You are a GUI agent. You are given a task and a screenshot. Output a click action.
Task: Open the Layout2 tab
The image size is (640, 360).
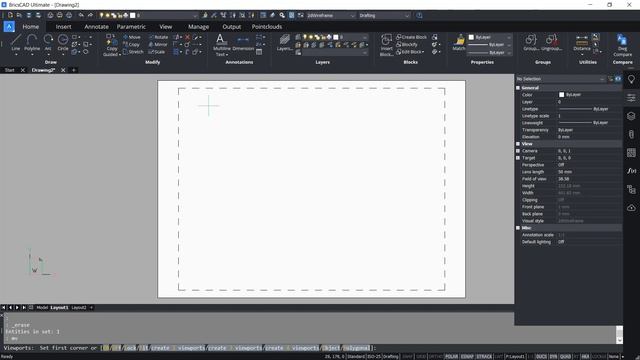click(79, 307)
